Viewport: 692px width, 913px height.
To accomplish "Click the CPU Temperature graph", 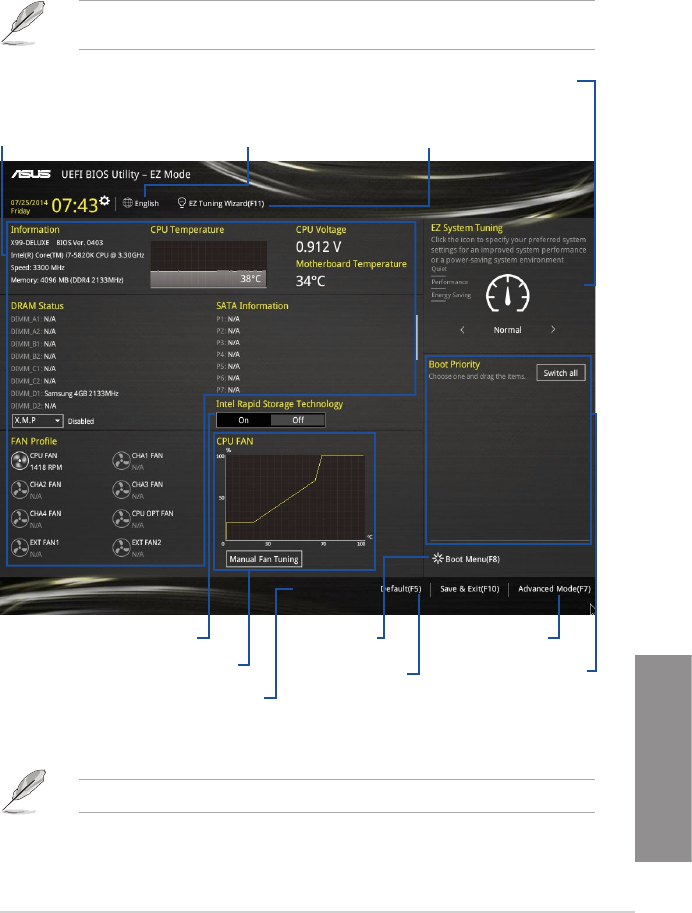I will pos(209,264).
